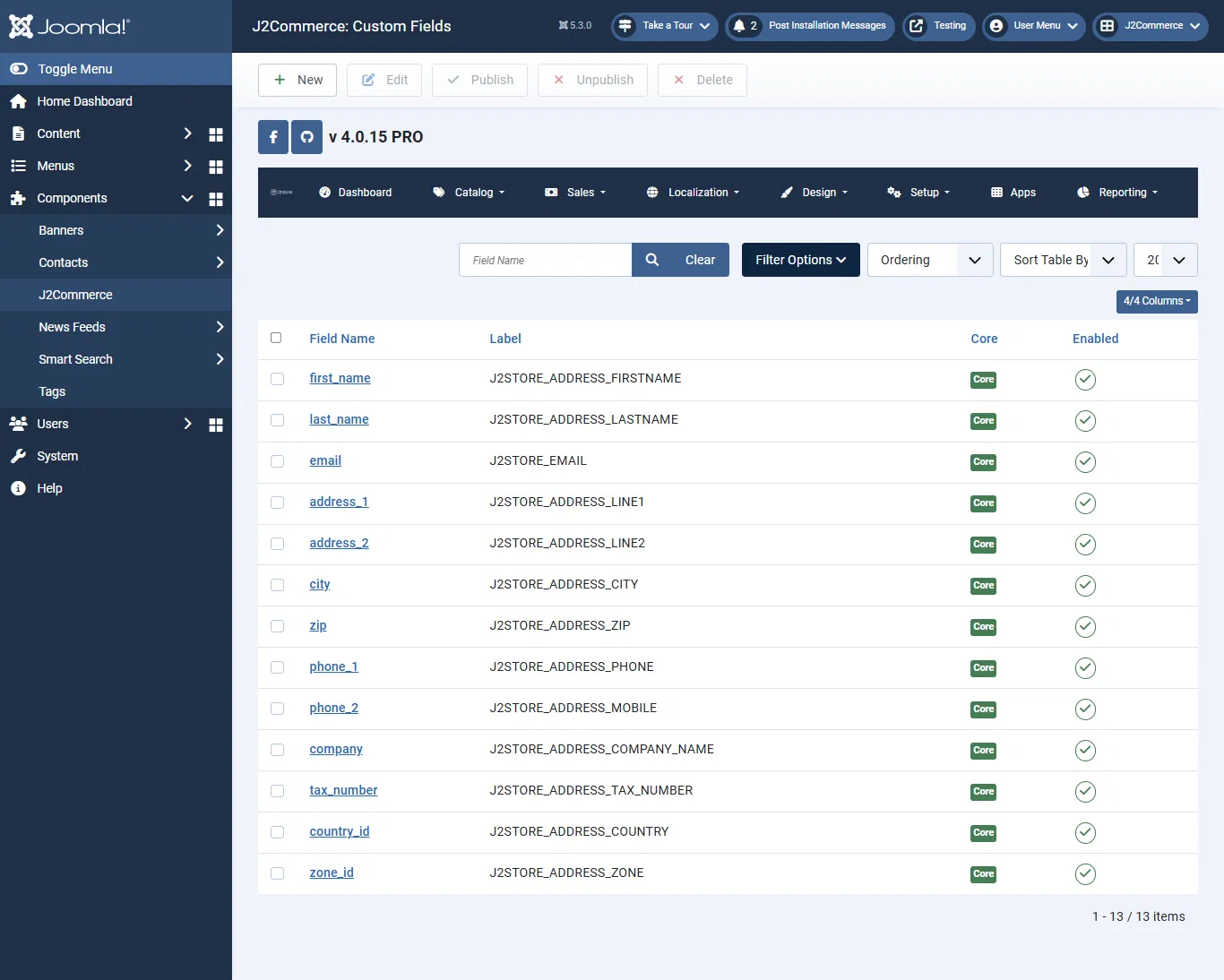Select the tax_number row checkbox
The image size is (1224, 980).
277,791
